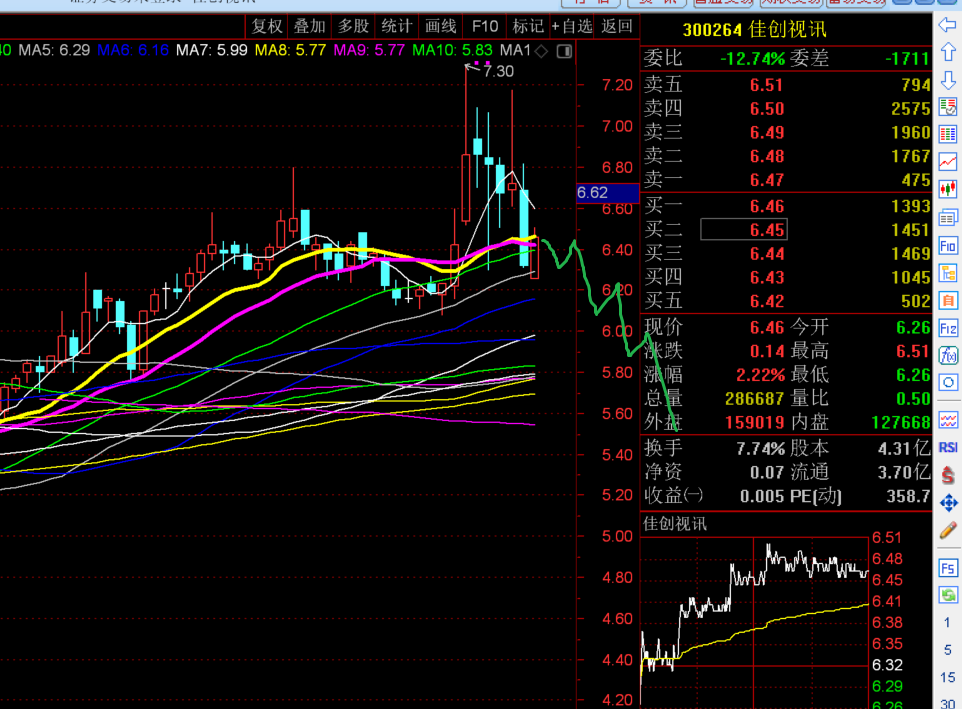Click the back arrow icon in sidebar
This screenshot has height=709, width=962.
(948, 25)
